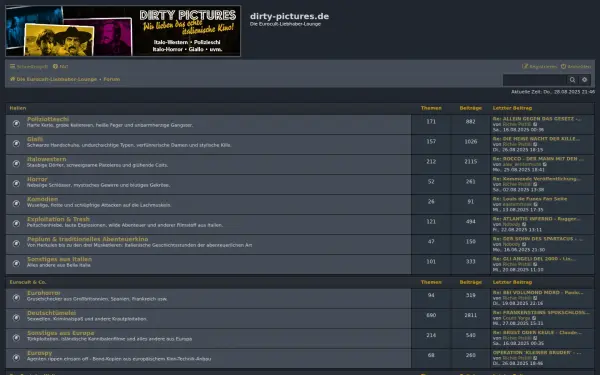The height and width of the screenshot is (375, 600).
Task: Open last post BRUST ODER KEULE
Action: [x=537, y=333]
